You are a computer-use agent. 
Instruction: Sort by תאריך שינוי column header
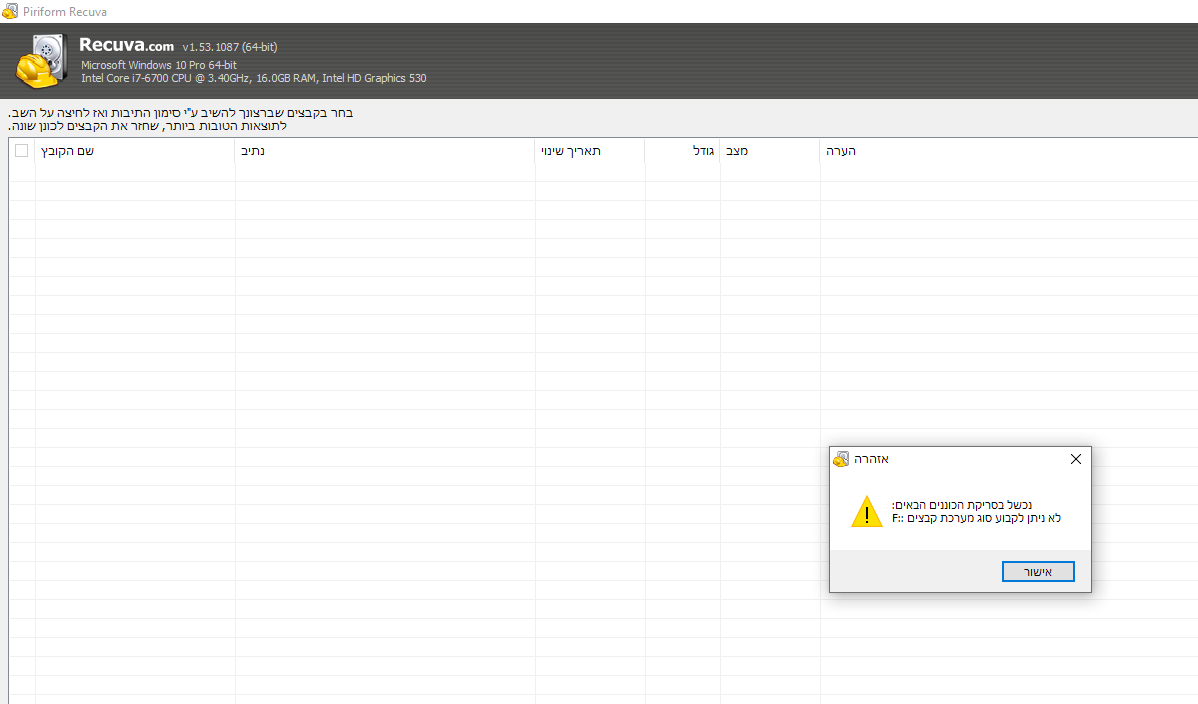click(x=590, y=151)
